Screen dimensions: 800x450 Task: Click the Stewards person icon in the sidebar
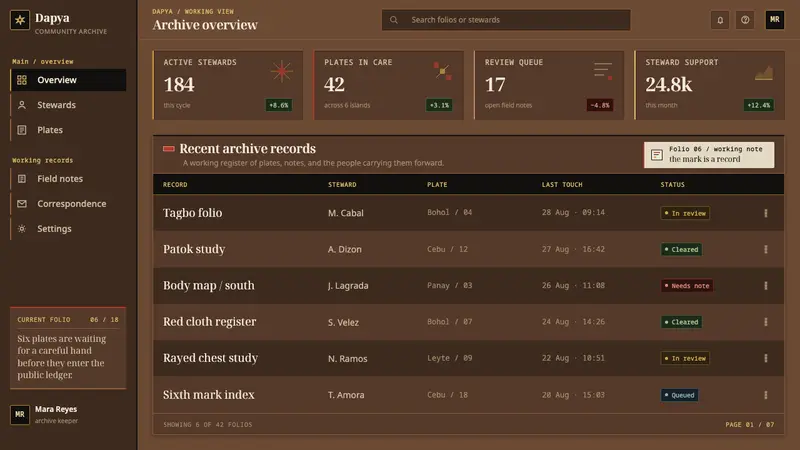pyautogui.click(x=22, y=105)
